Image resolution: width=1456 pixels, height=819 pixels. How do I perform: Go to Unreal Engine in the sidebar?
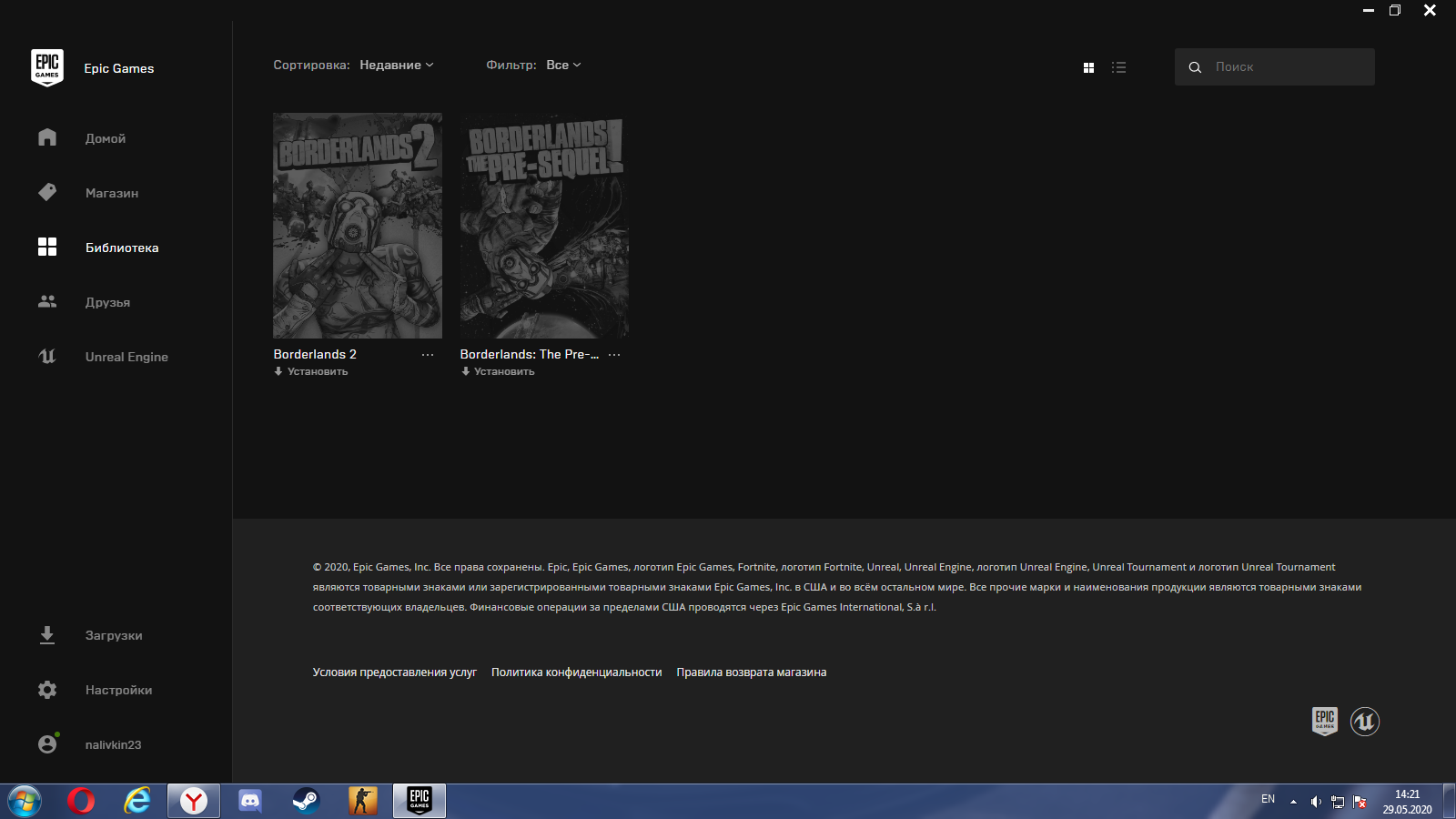coord(126,357)
